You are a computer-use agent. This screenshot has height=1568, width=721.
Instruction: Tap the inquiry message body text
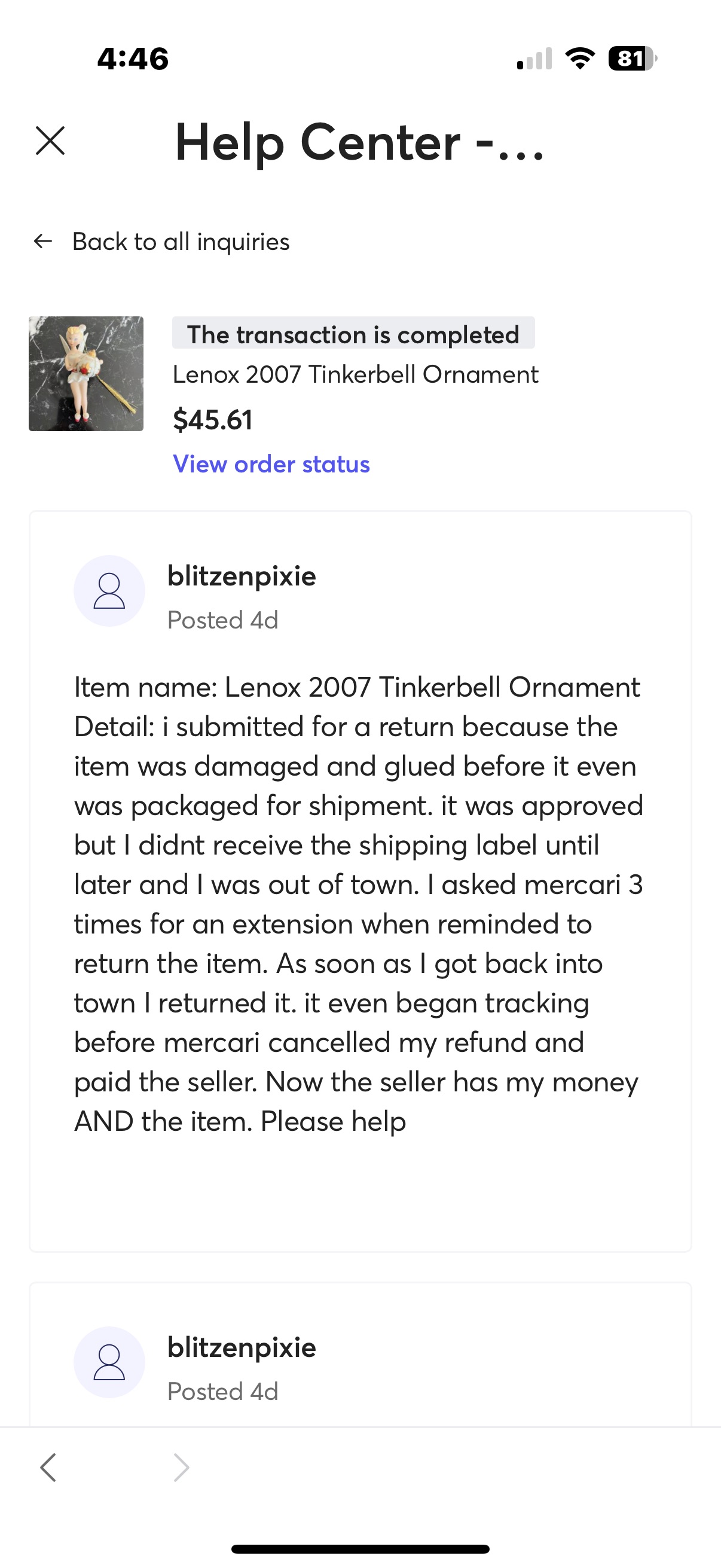tap(358, 904)
